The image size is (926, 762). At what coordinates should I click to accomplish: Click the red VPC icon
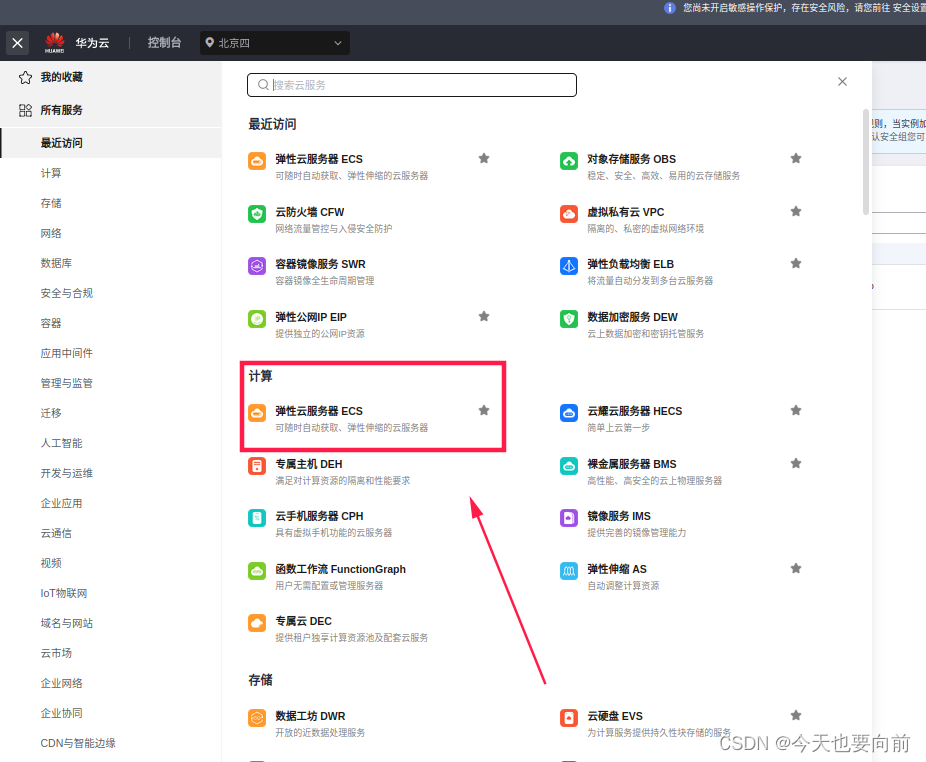coord(569,214)
